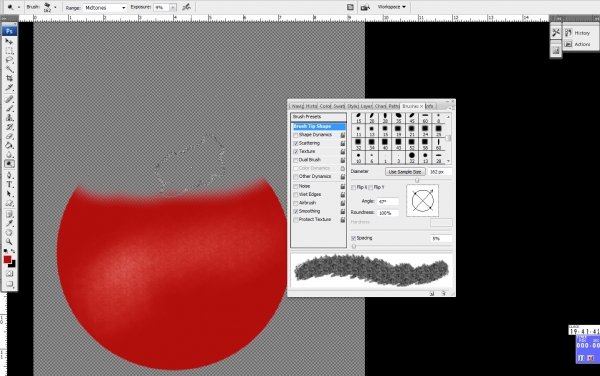
Task: Switch to the Styles tab
Action: tap(352, 106)
